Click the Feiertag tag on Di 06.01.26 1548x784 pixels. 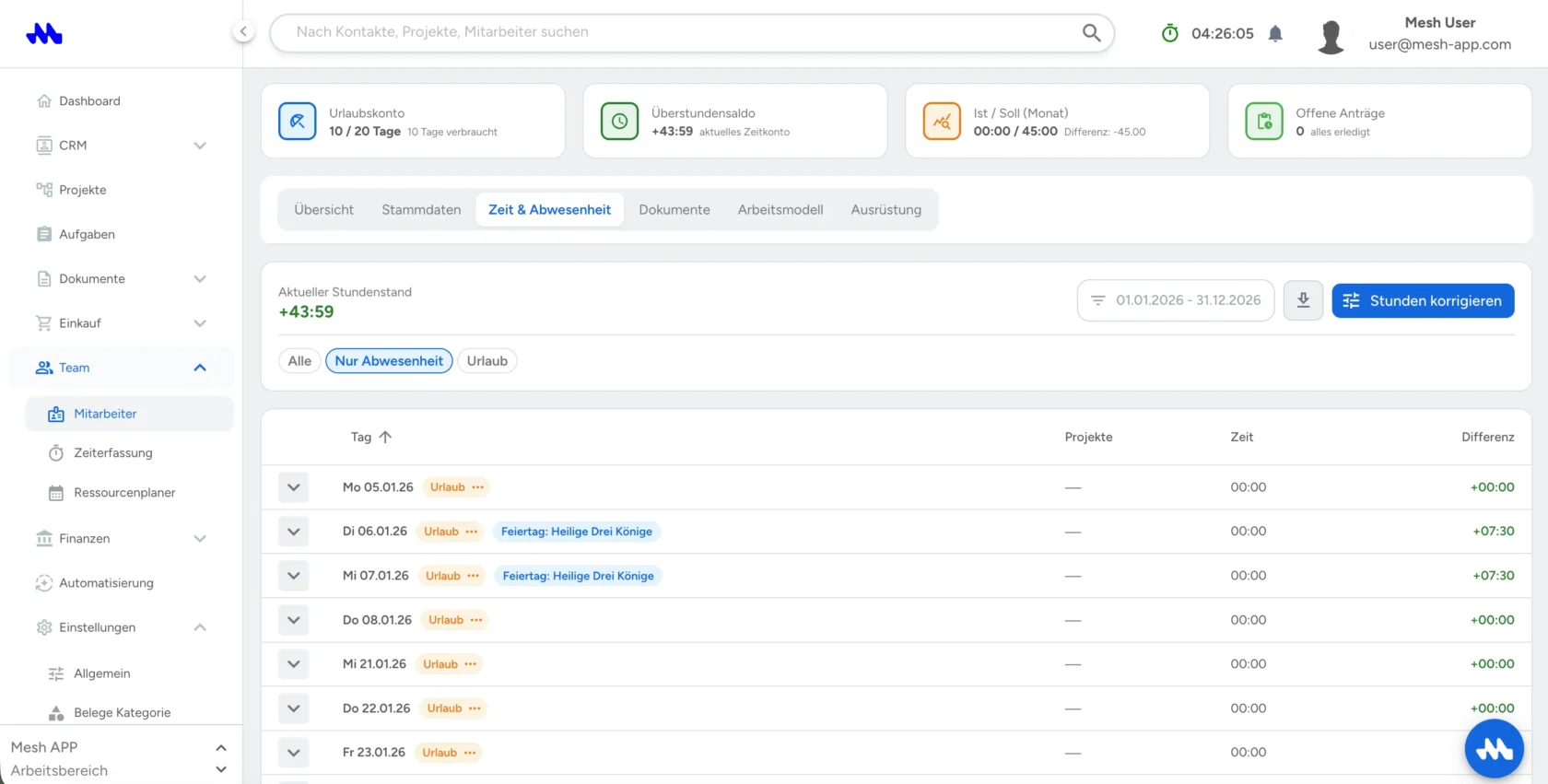pyautogui.click(x=577, y=532)
